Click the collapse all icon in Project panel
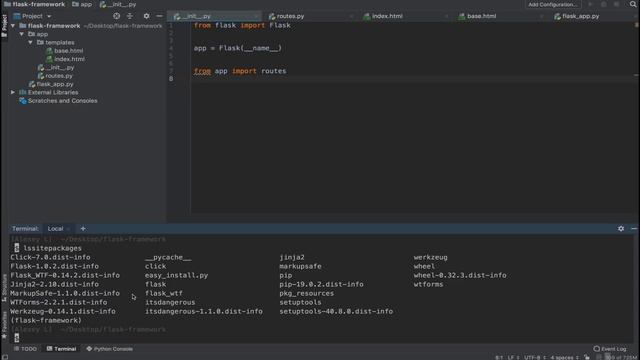 point(130,16)
